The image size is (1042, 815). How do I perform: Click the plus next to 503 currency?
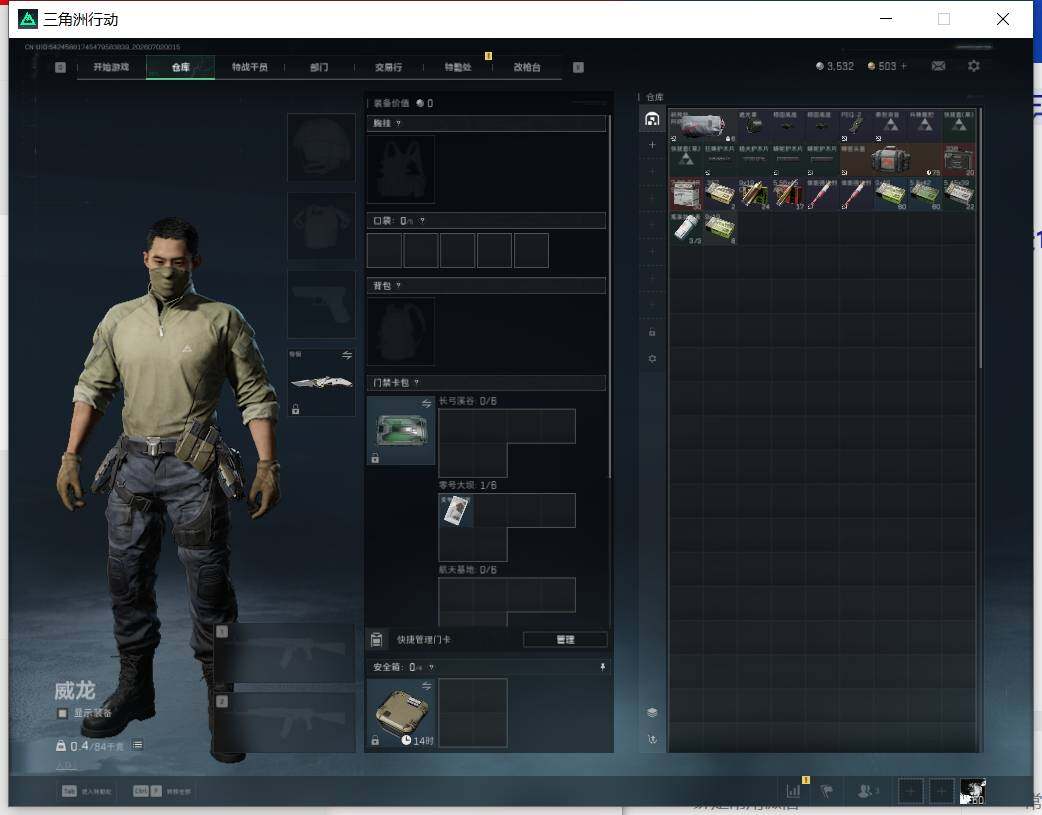tap(903, 66)
